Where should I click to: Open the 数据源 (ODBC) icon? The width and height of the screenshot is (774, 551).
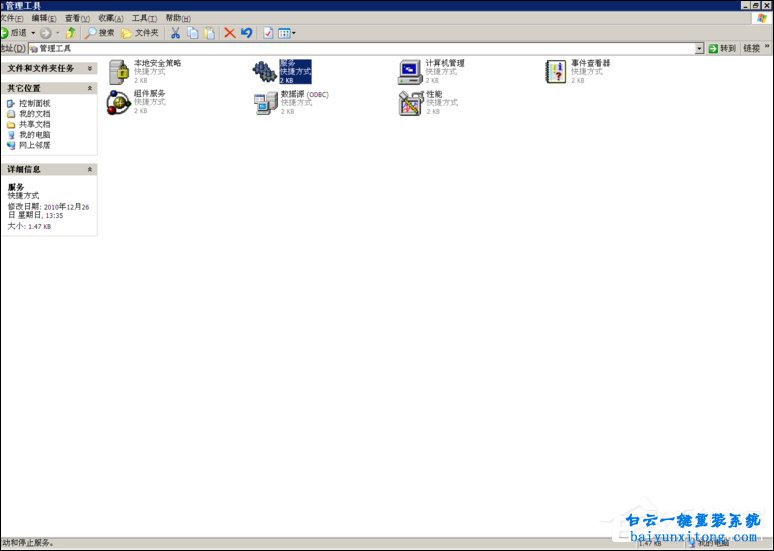pyautogui.click(x=264, y=102)
